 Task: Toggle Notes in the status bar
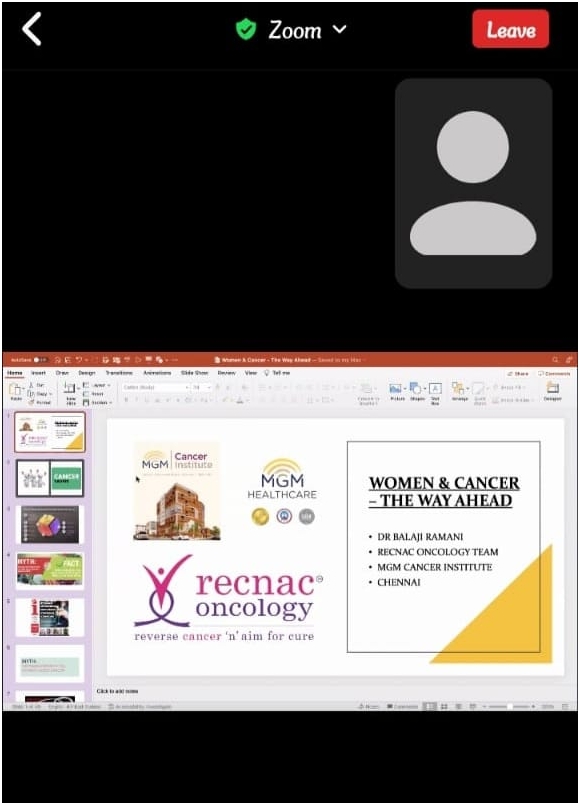(368, 707)
